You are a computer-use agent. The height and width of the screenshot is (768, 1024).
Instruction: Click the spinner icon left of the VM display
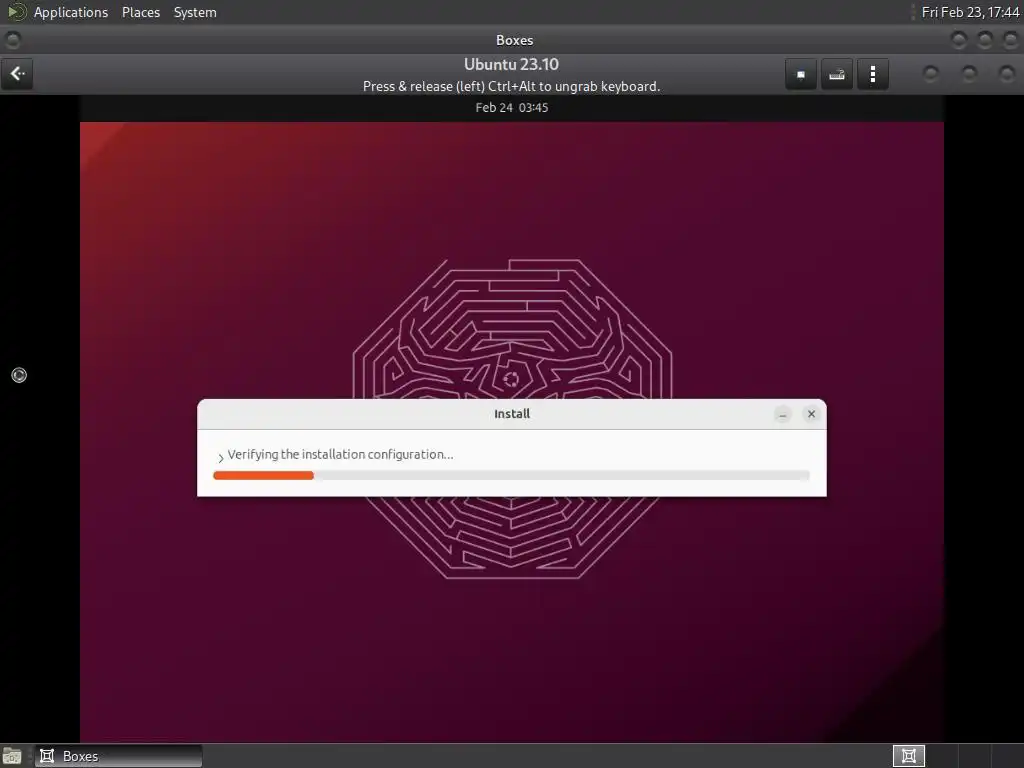(19, 375)
